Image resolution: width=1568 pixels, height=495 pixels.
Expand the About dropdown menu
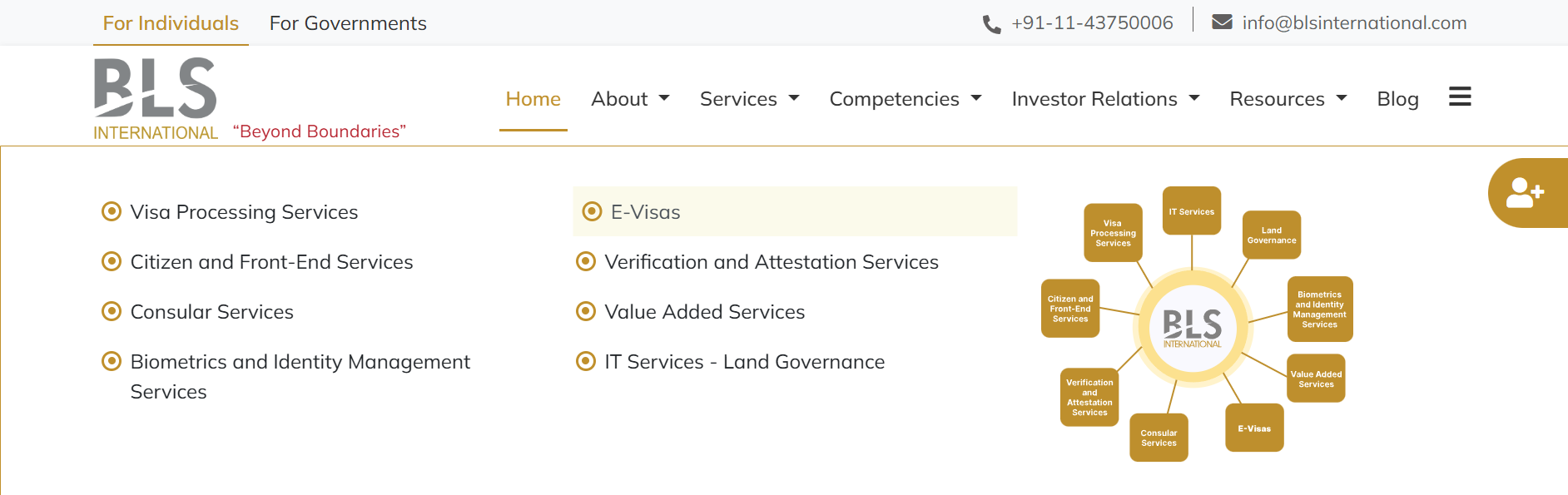pyautogui.click(x=630, y=99)
